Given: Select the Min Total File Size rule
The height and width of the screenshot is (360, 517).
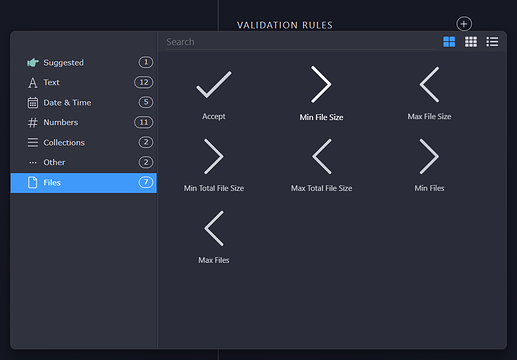Looking at the screenshot, I should point(214,166).
